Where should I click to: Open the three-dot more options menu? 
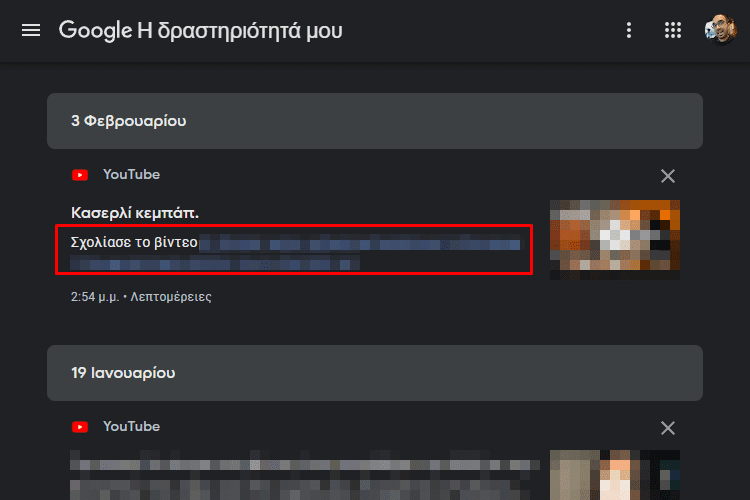(x=629, y=31)
